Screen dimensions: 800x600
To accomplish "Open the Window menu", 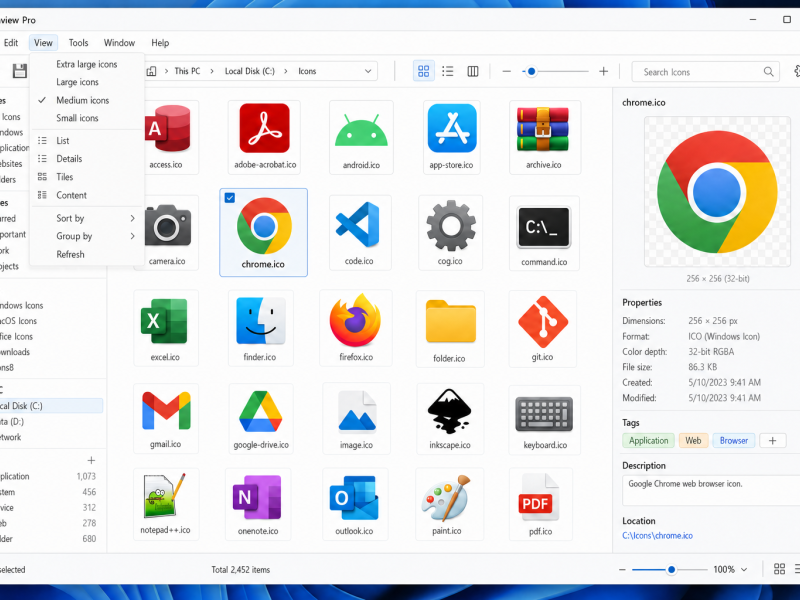I will pyautogui.click(x=119, y=43).
